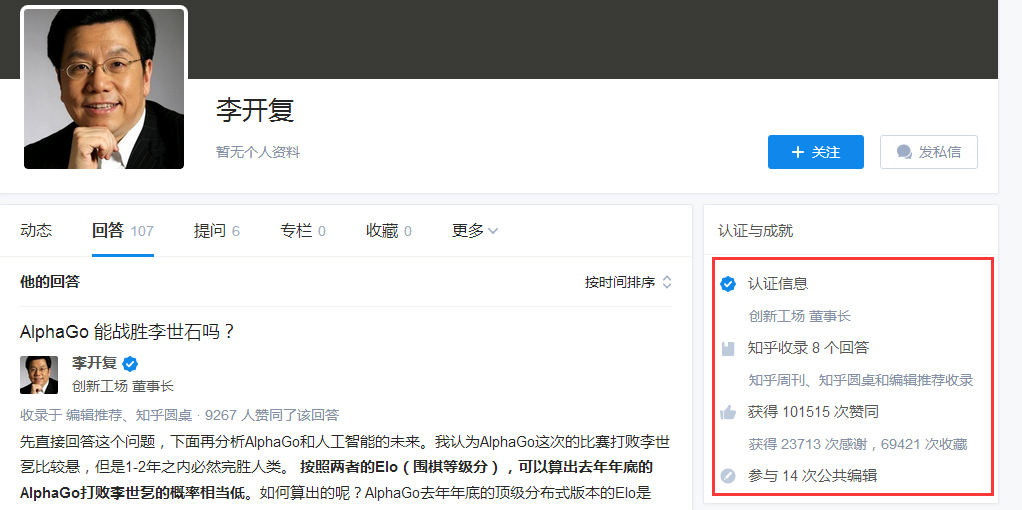Viewport: 1022px width, 510px height.
Task: Click the small author avatar in the answer
Action: (x=39, y=375)
